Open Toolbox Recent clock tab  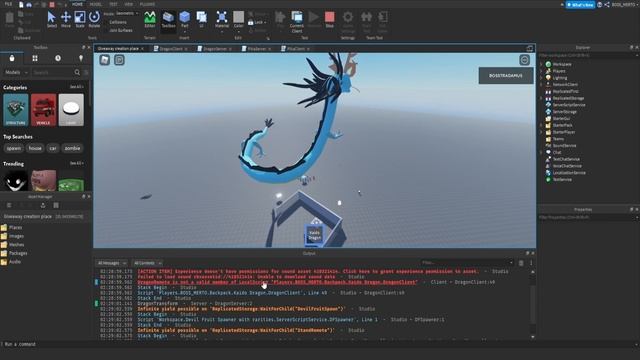(58, 58)
